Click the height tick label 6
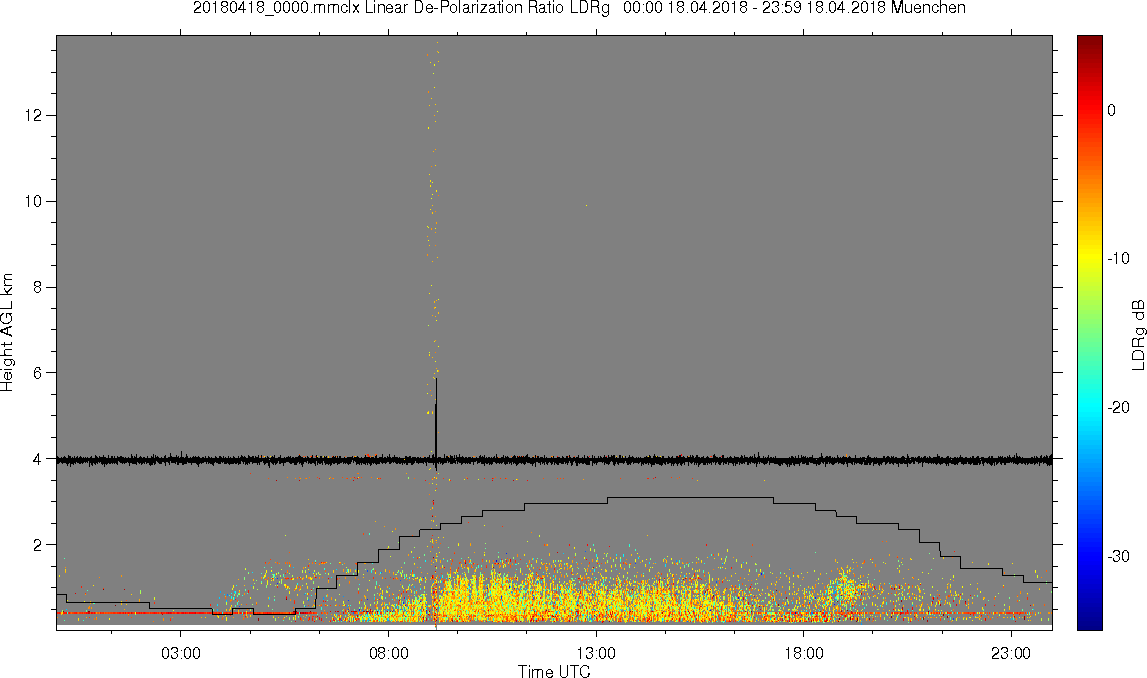The image size is (1147, 678). coord(37,373)
